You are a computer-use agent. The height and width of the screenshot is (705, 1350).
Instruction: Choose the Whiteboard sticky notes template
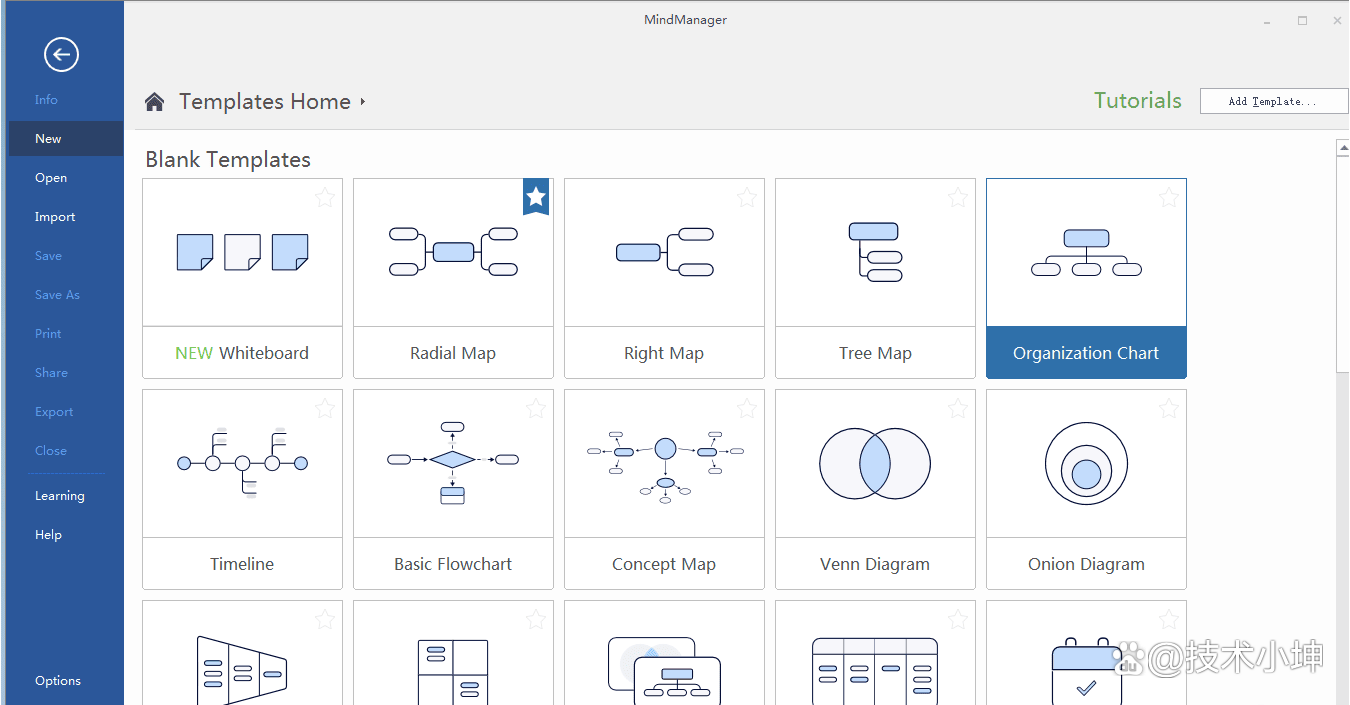242,251
